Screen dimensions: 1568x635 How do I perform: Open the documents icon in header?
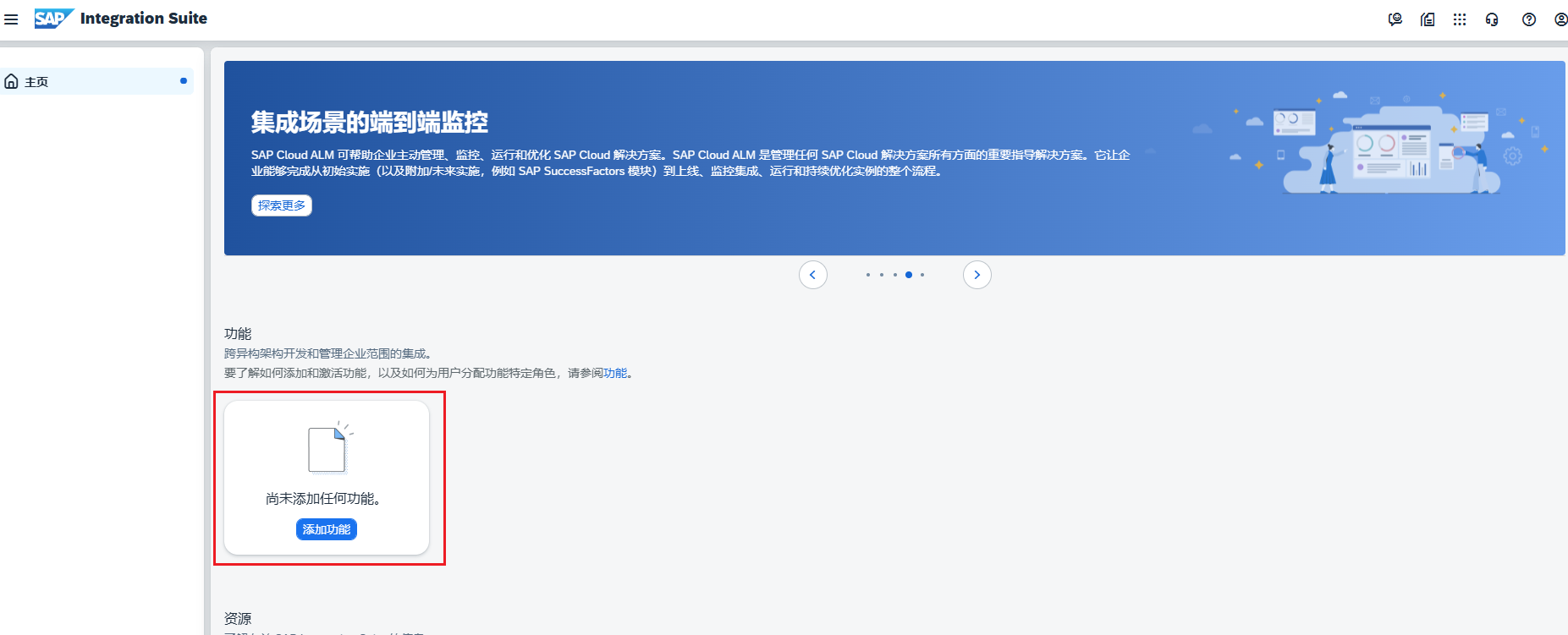(x=1428, y=19)
